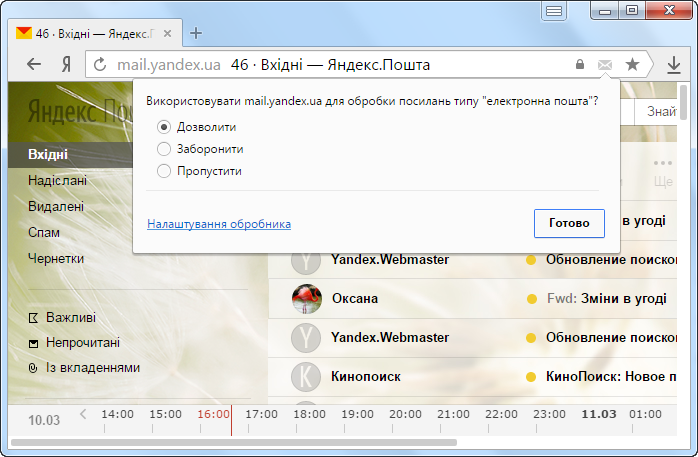Open the КиноПоиск: Новое email subject

(x=611, y=377)
